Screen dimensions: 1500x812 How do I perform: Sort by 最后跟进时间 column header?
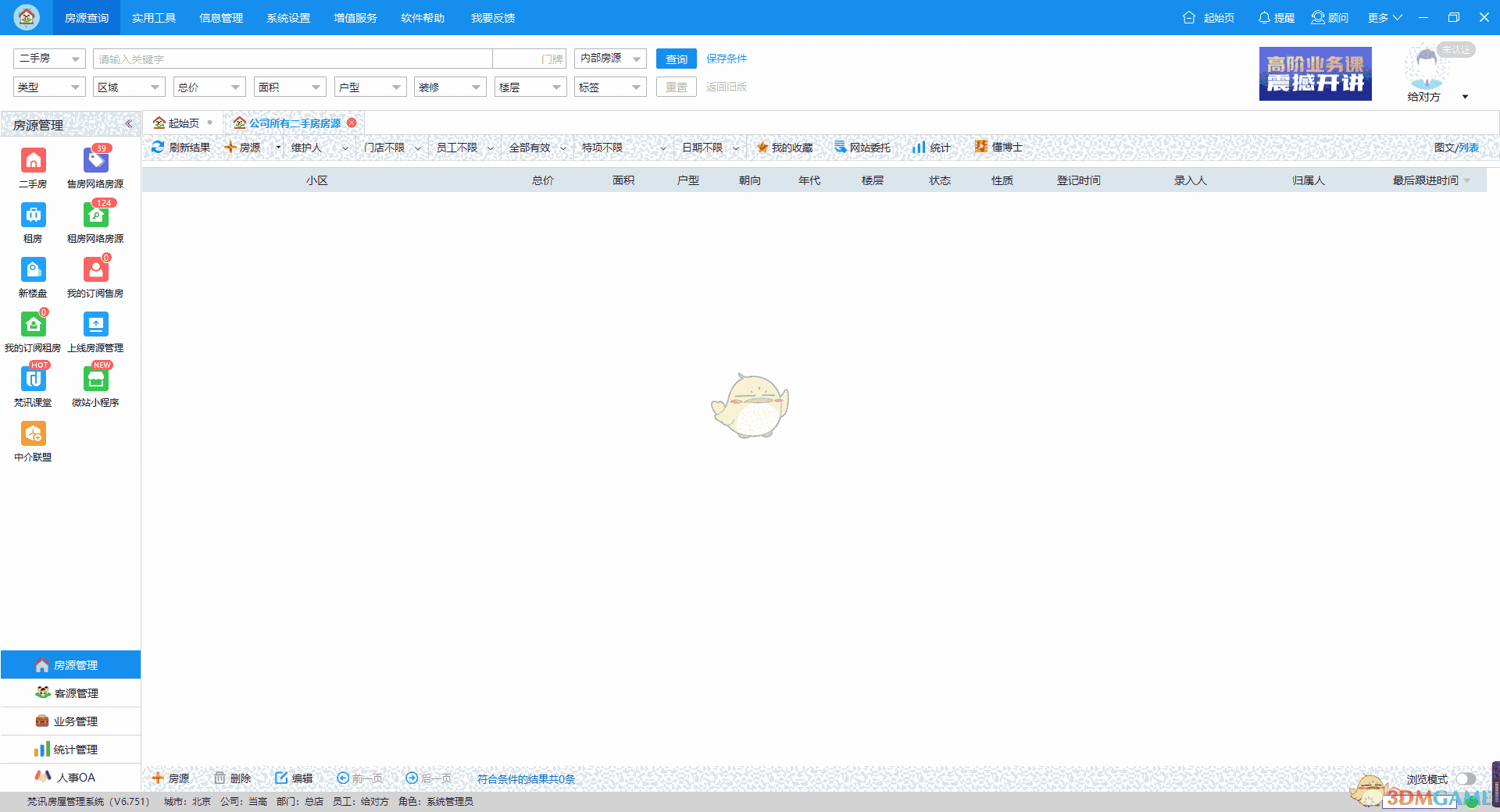pyautogui.click(x=1425, y=180)
